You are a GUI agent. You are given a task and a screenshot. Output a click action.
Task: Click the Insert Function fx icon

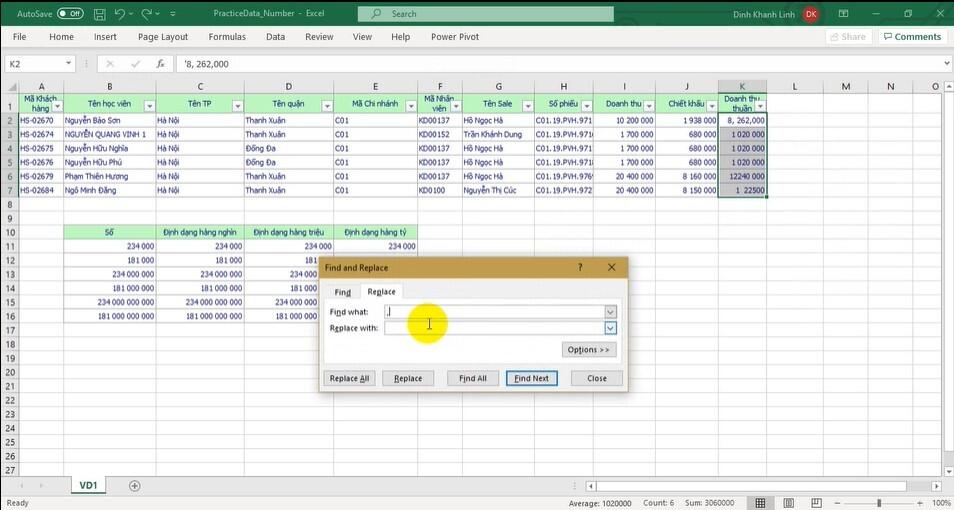[161, 63]
